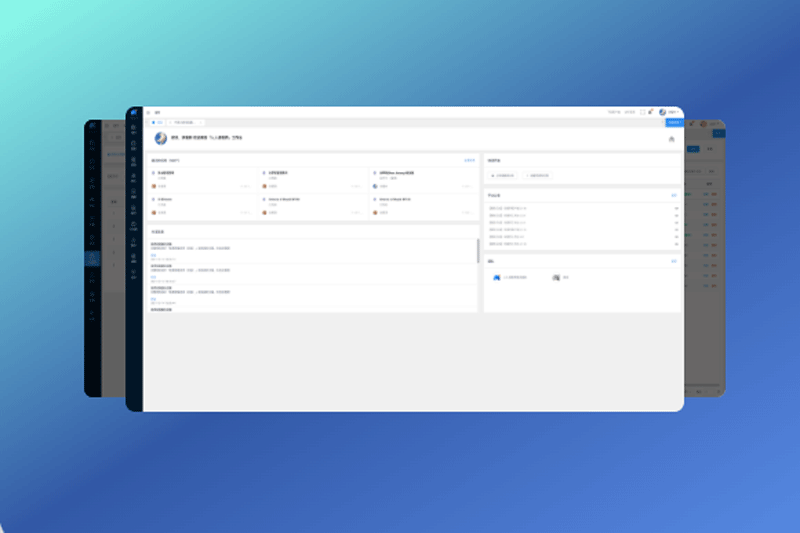Select the first active page tab with blue dot
The height and width of the screenshot is (533, 800).
pyautogui.click(x=157, y=122)
